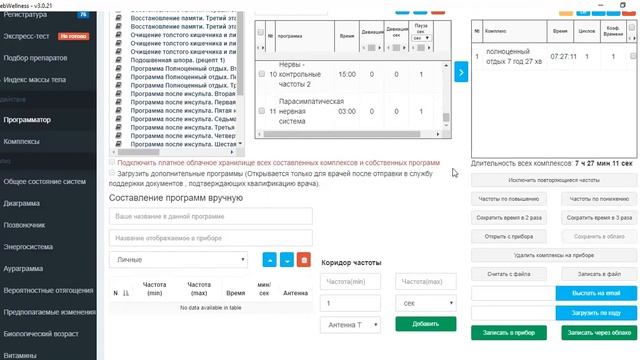Click book icon of после инсульта. Седьмая row

click(x=118, y=119)
